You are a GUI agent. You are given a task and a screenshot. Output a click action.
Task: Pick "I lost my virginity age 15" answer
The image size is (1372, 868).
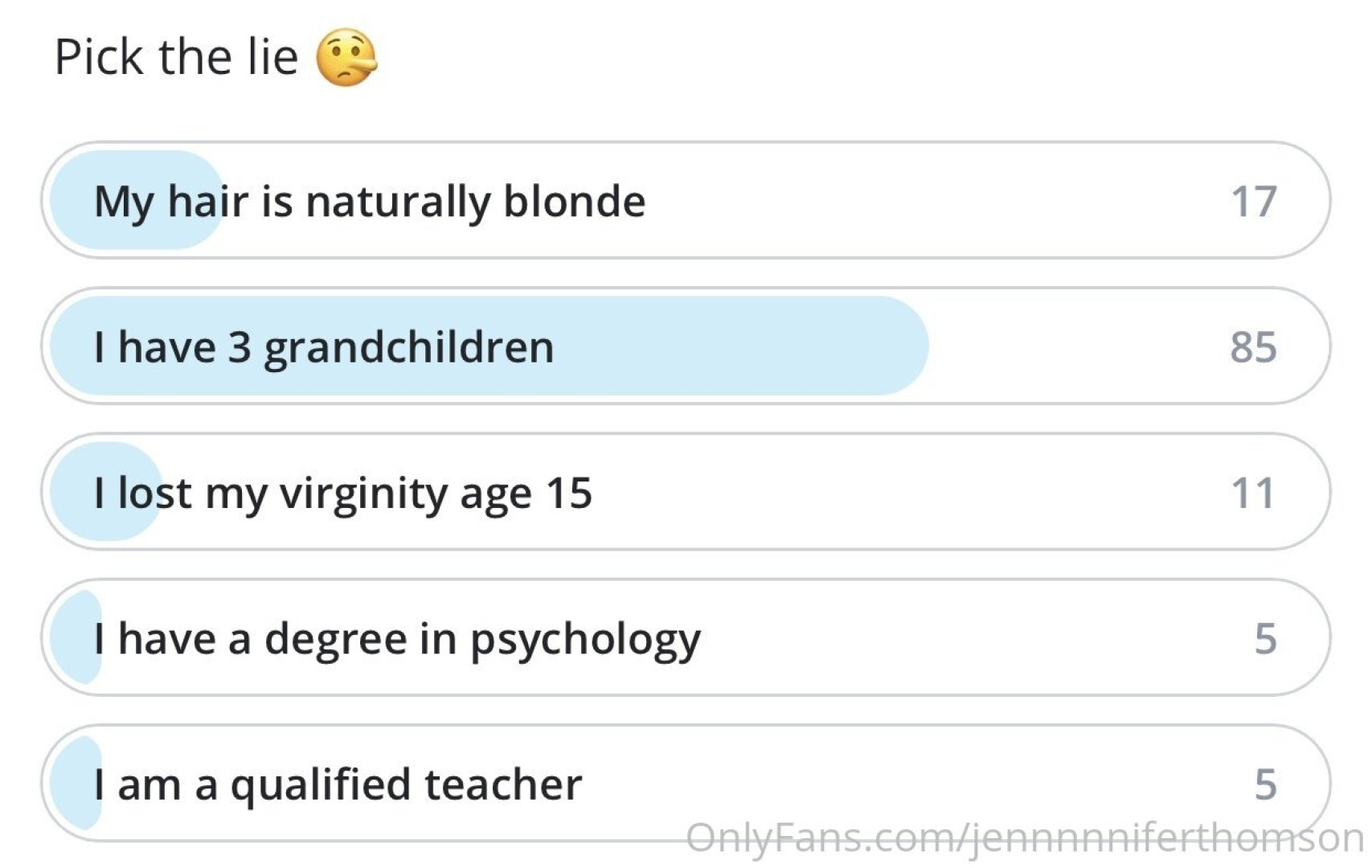pos(343,493)
